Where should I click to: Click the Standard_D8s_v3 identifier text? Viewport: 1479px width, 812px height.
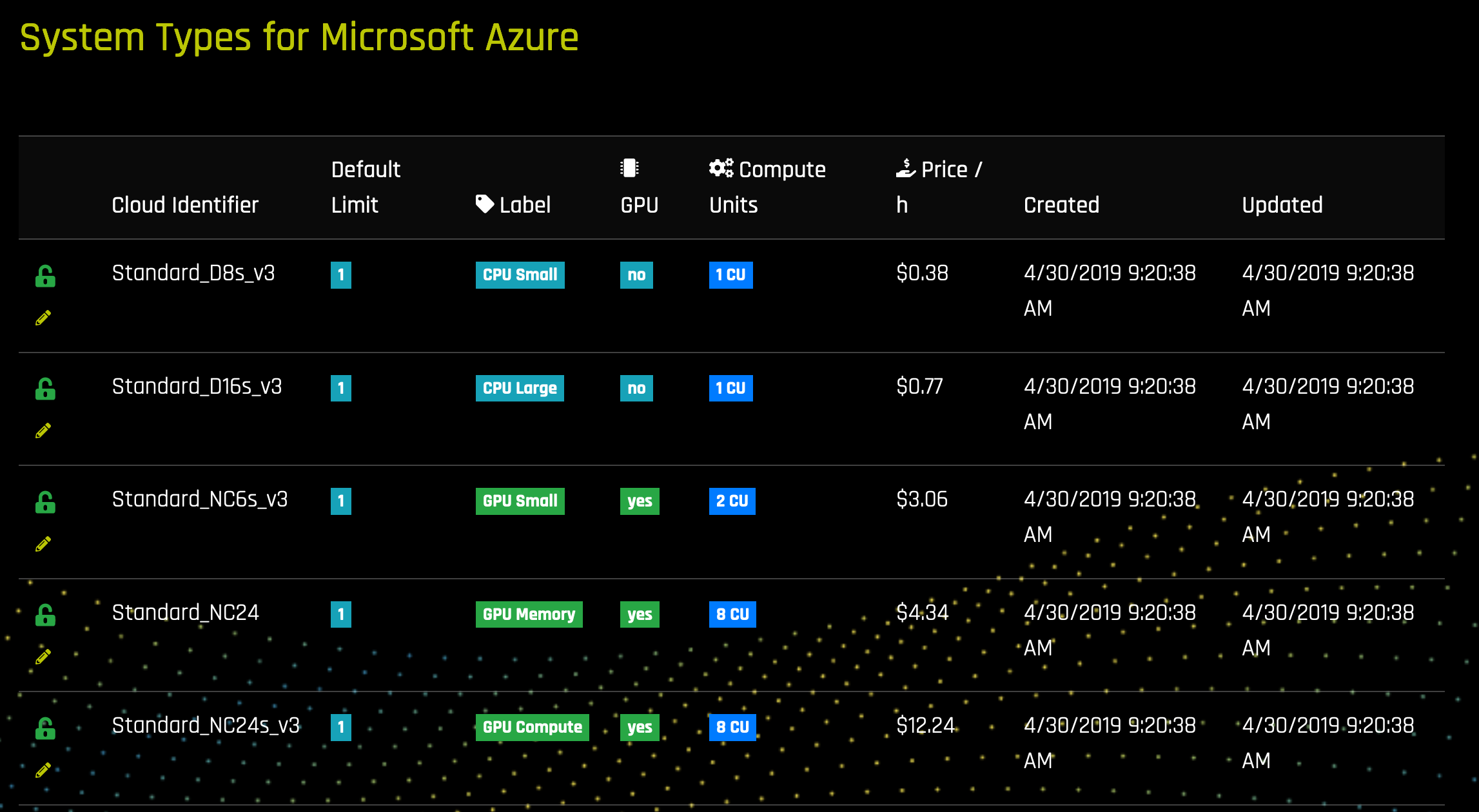[193, 273]
